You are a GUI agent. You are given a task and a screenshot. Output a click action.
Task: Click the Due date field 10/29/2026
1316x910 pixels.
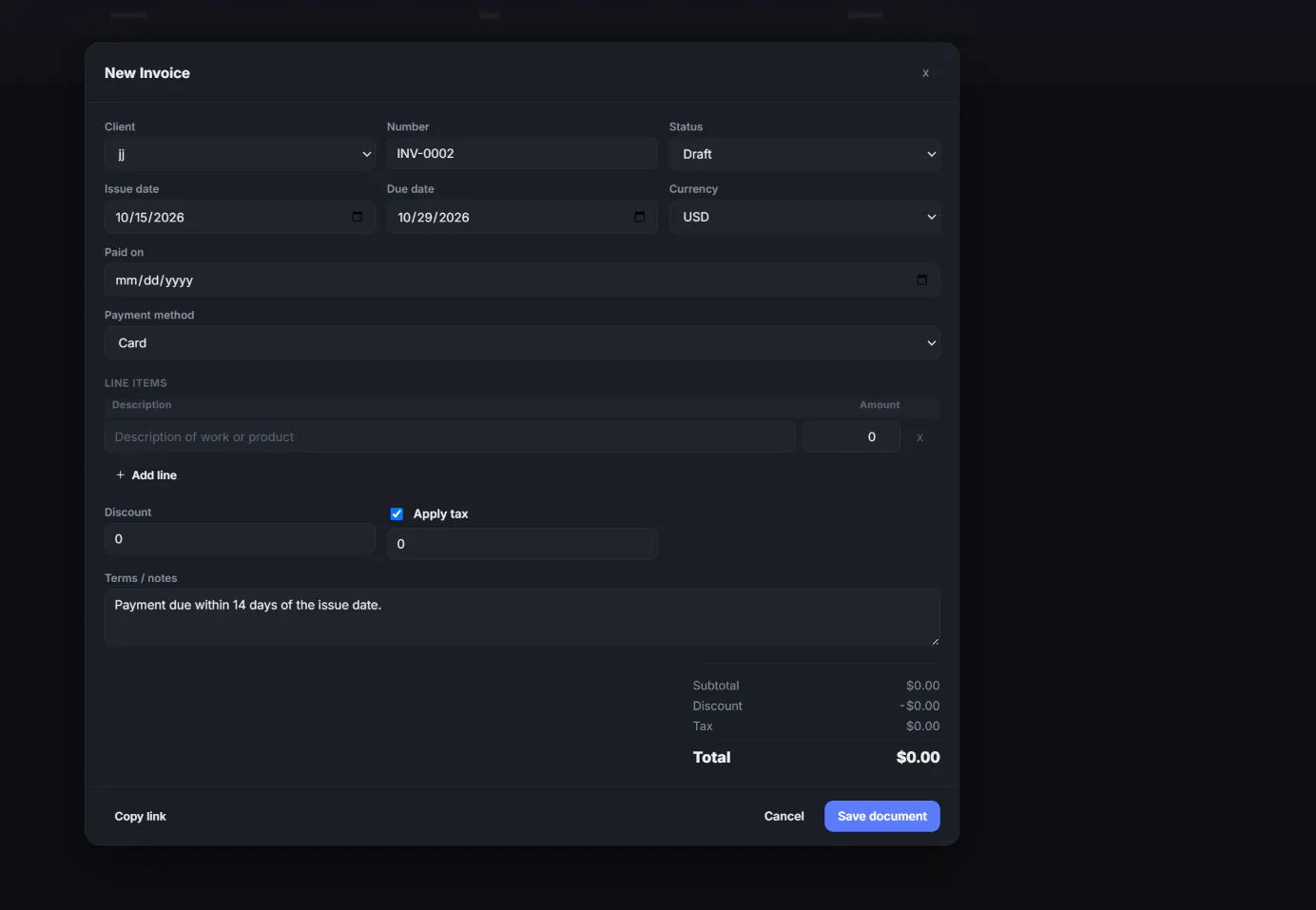coord(522,217)
